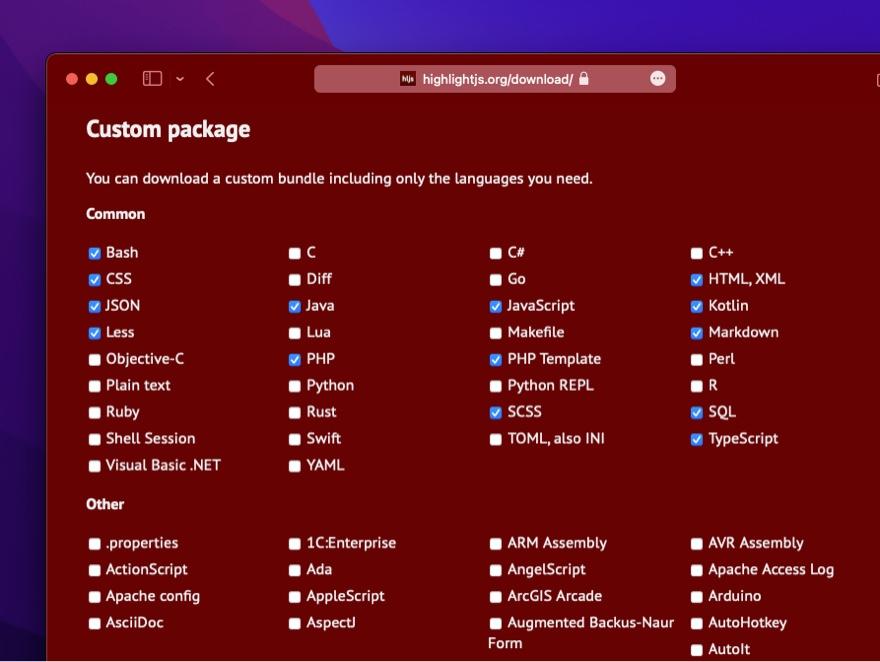Uncheck the SCSS checkbox
The height and width of the screenshot is (662, 880).
[x=496, y=413]
